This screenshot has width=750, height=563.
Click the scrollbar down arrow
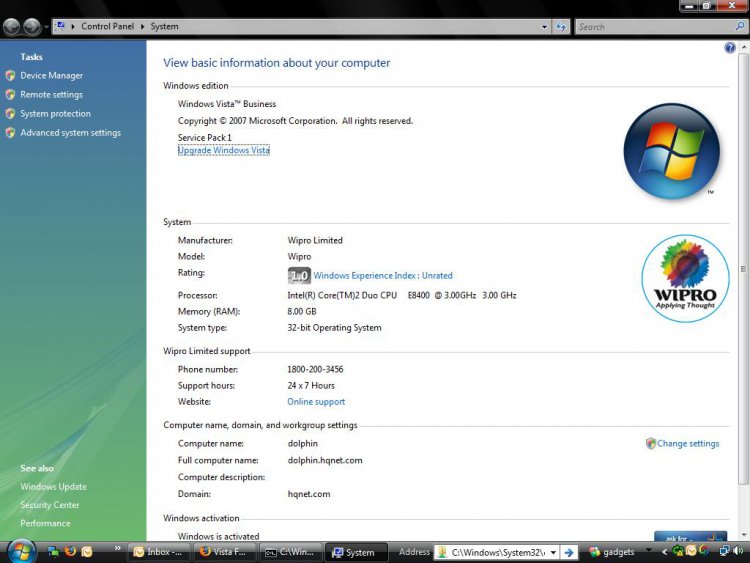(743, 535)
